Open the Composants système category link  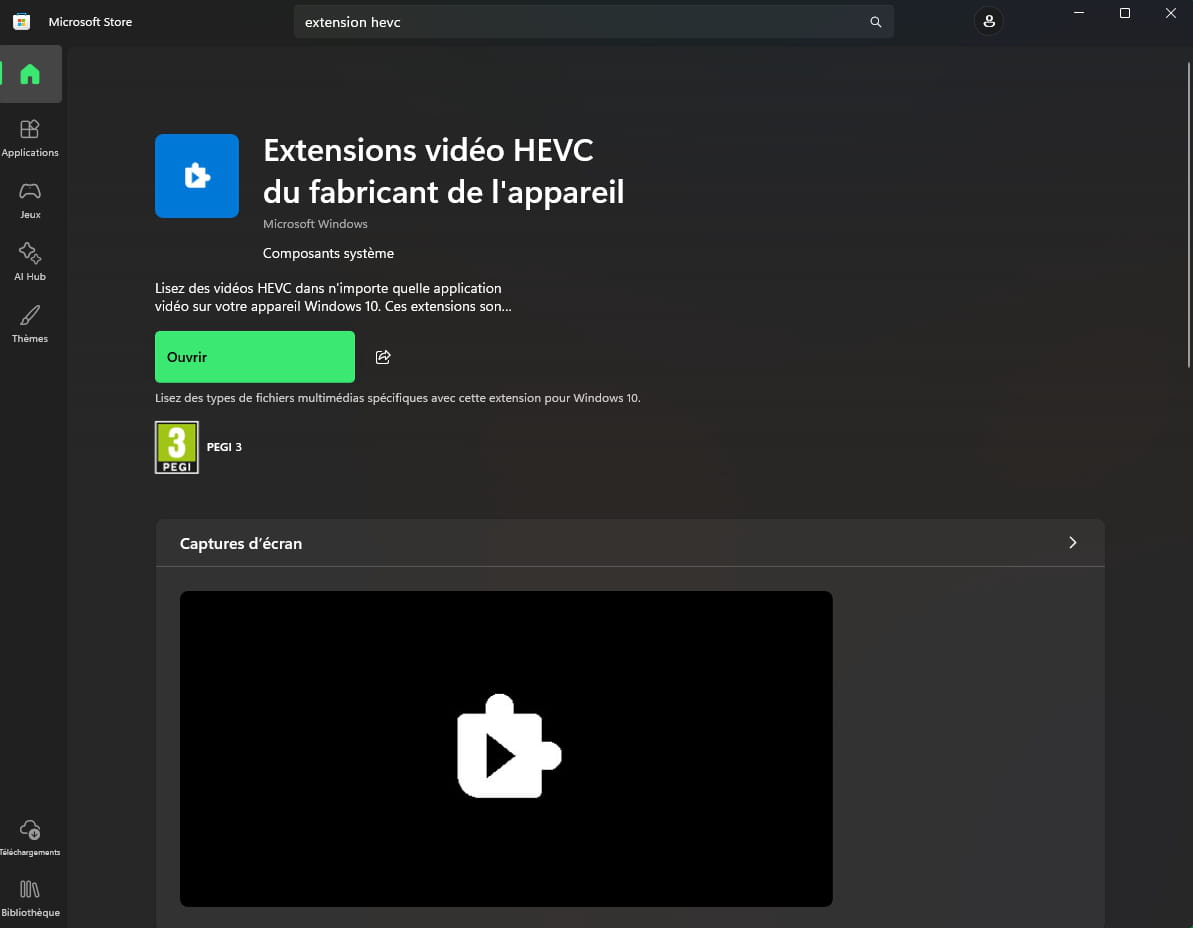click(x=328, y=253)
